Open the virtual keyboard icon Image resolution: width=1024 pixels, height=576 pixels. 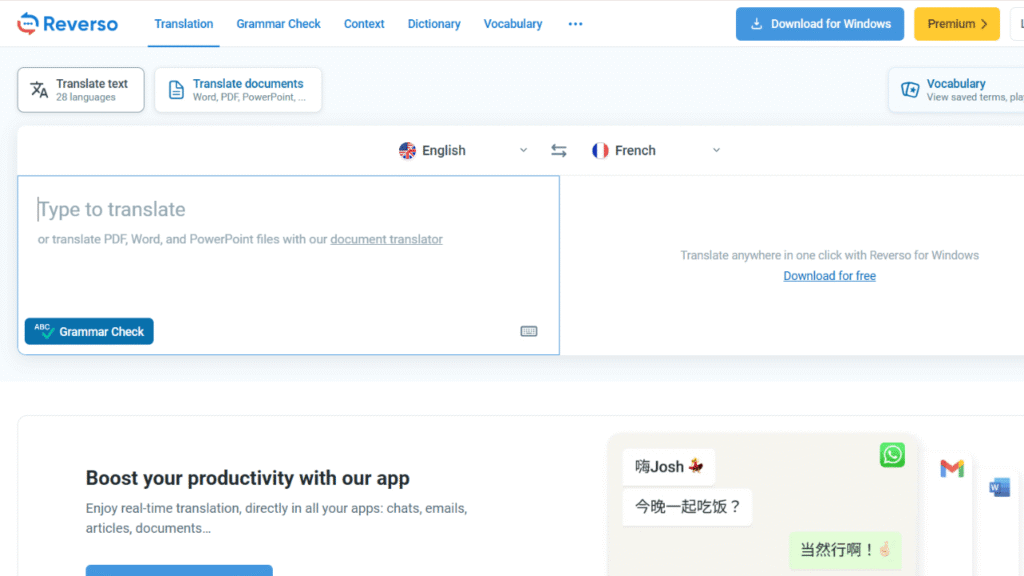pyautogui.click(x=529, y=331)
